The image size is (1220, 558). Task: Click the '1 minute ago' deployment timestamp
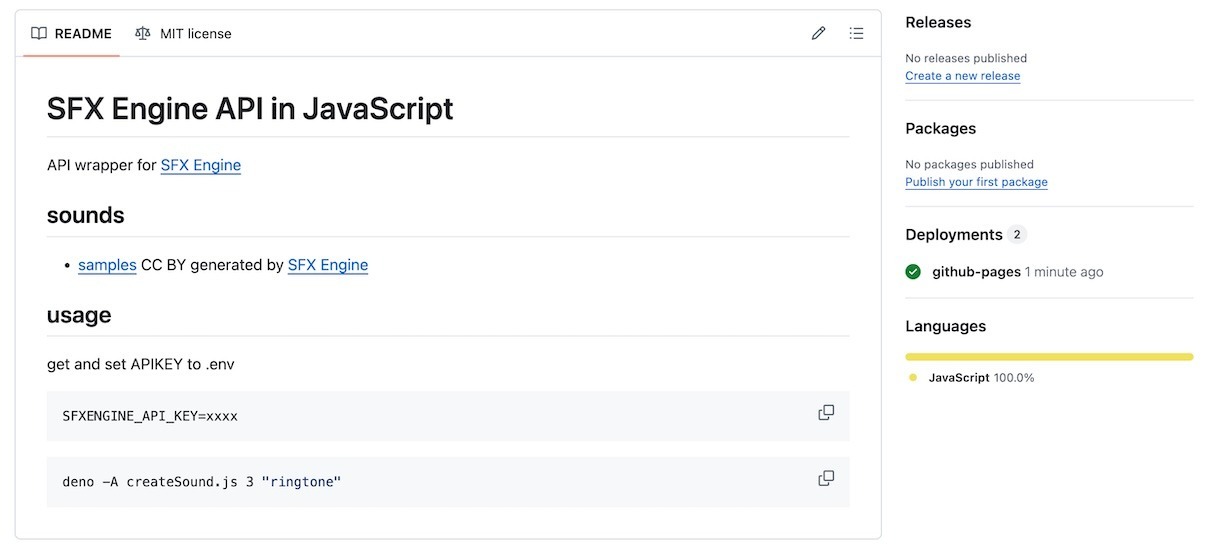(1064, 272)
